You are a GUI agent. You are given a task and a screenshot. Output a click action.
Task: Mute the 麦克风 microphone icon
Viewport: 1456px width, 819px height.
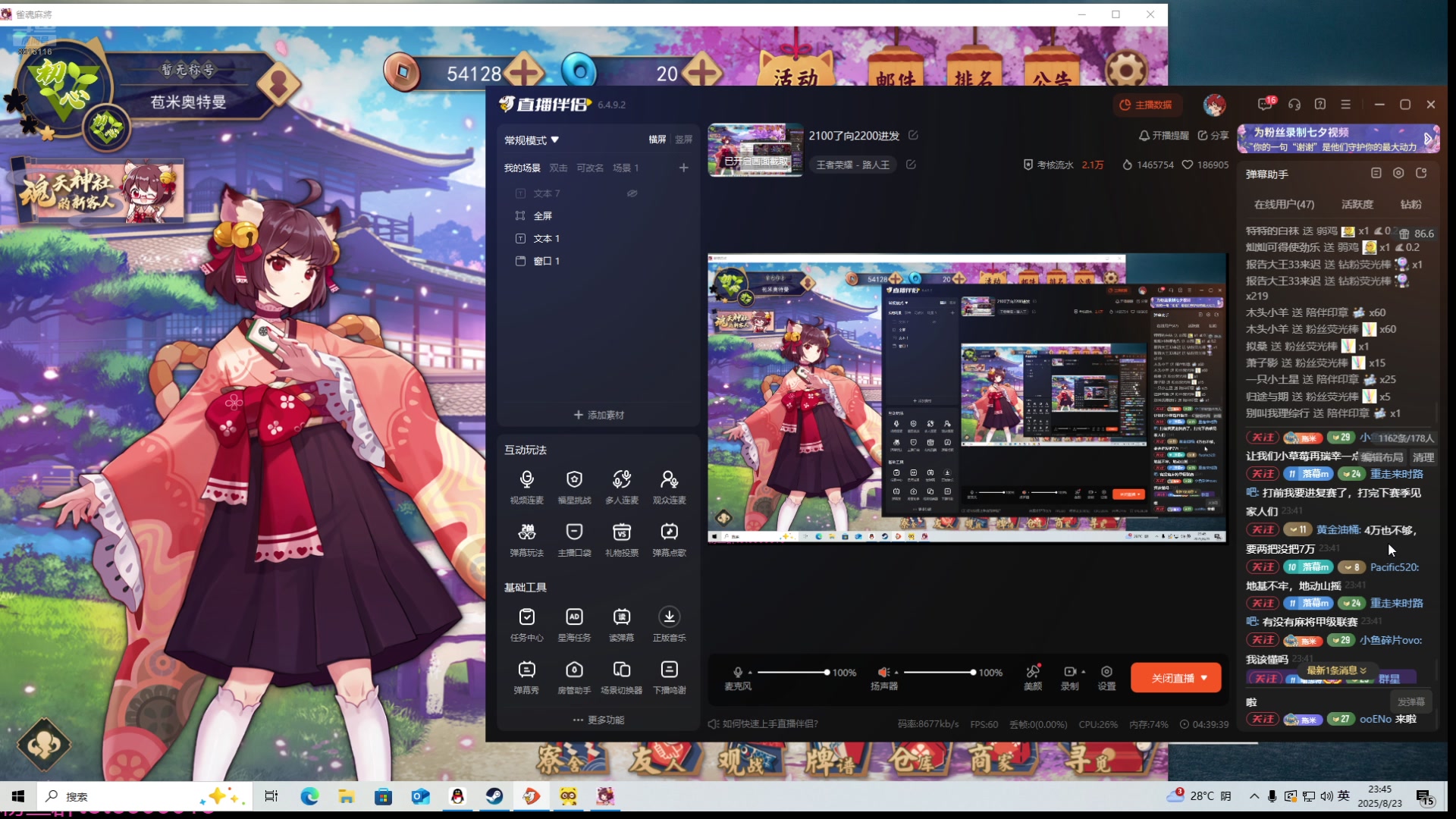point(738,672)
